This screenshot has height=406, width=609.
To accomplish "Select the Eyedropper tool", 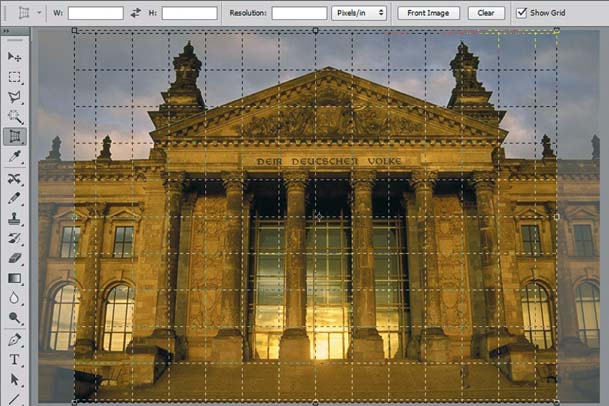I will (x=14, y=157).
